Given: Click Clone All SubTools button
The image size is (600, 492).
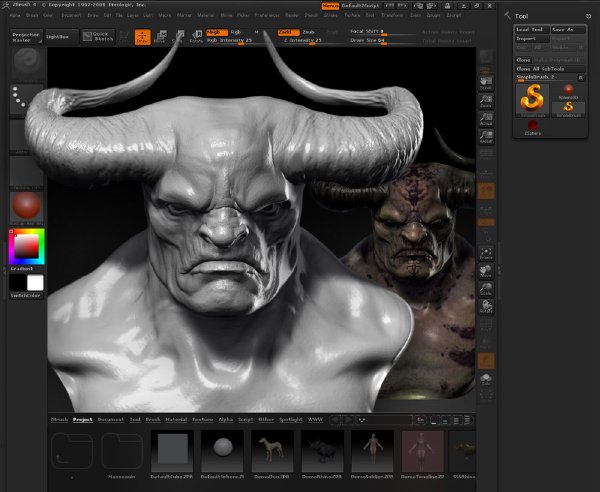Looking at the screenshot, I should (550, 69).
